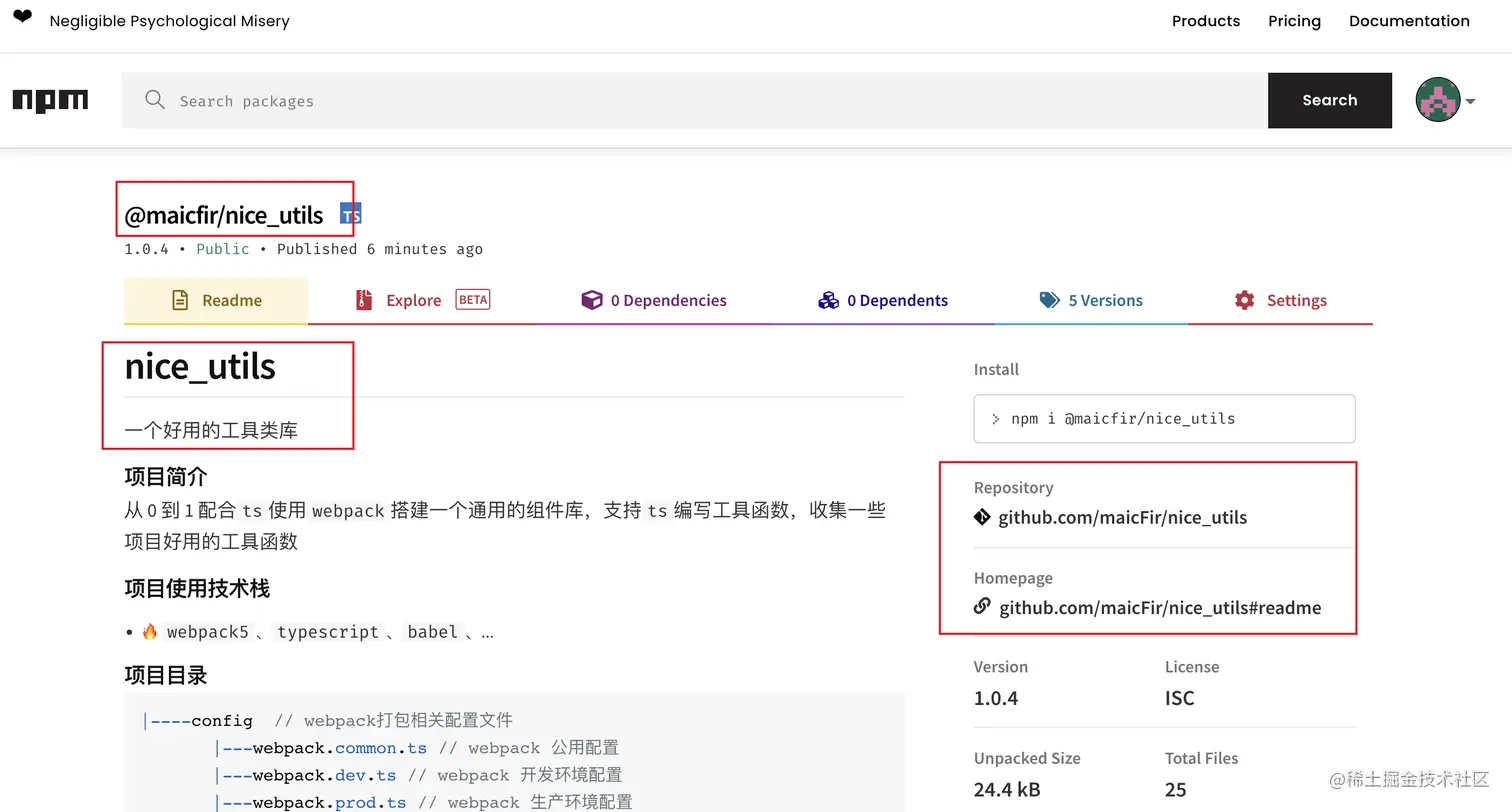Open the package Settings tab

(x=1280, y=301)
